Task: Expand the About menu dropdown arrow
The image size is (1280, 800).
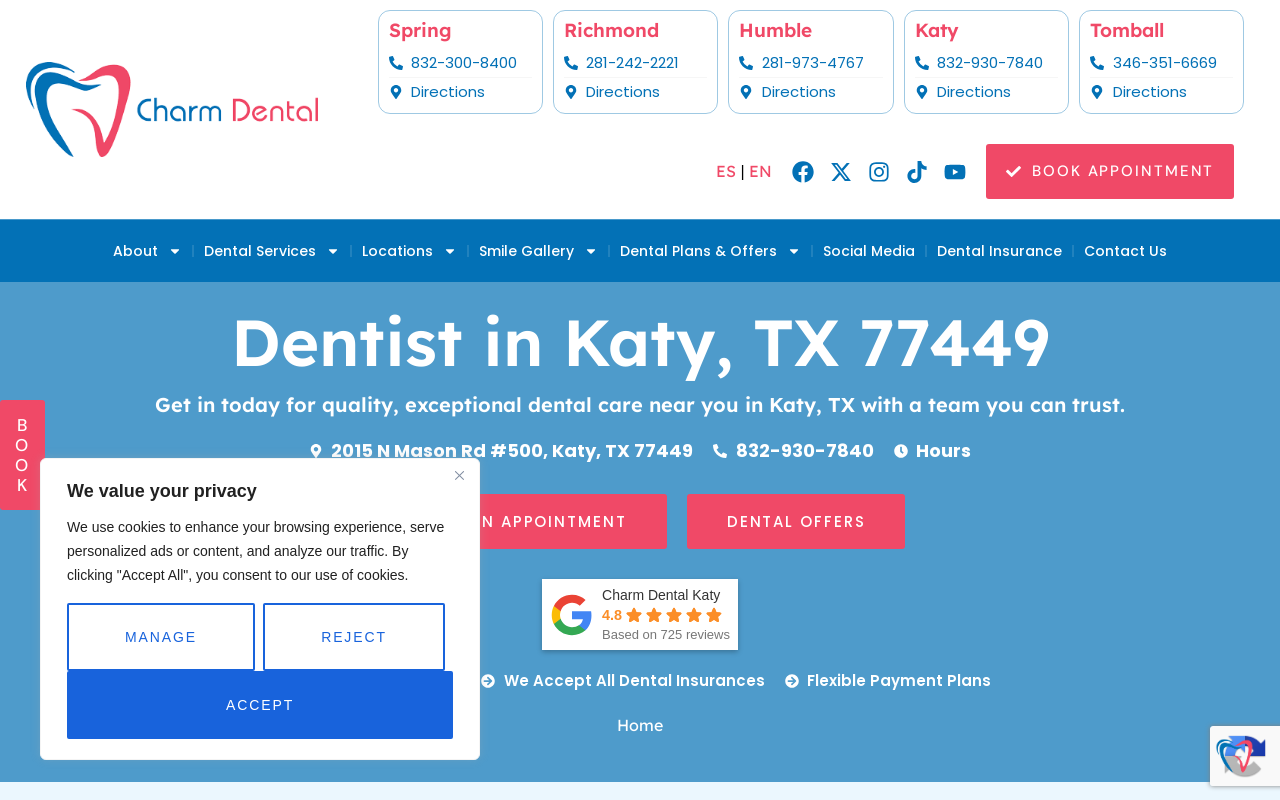Action: (x=175, y=251)
